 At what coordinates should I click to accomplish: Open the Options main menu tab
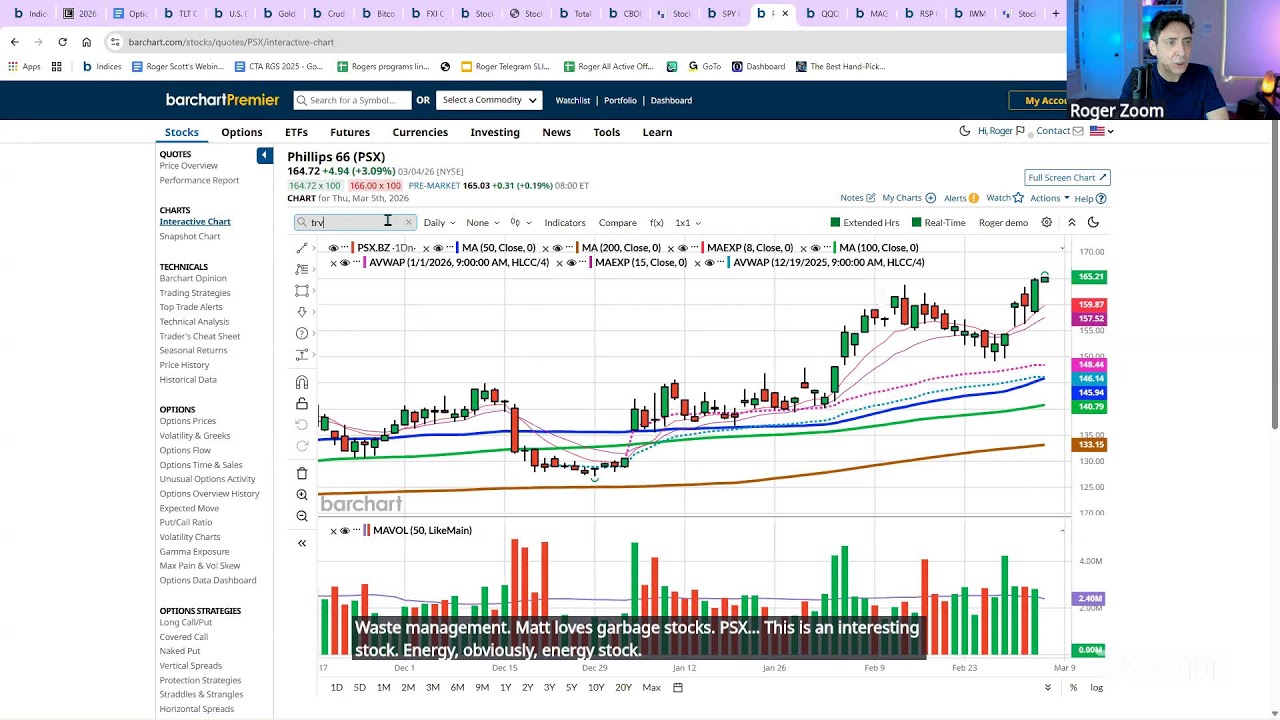pyautogui.click(x=242, y=132)
